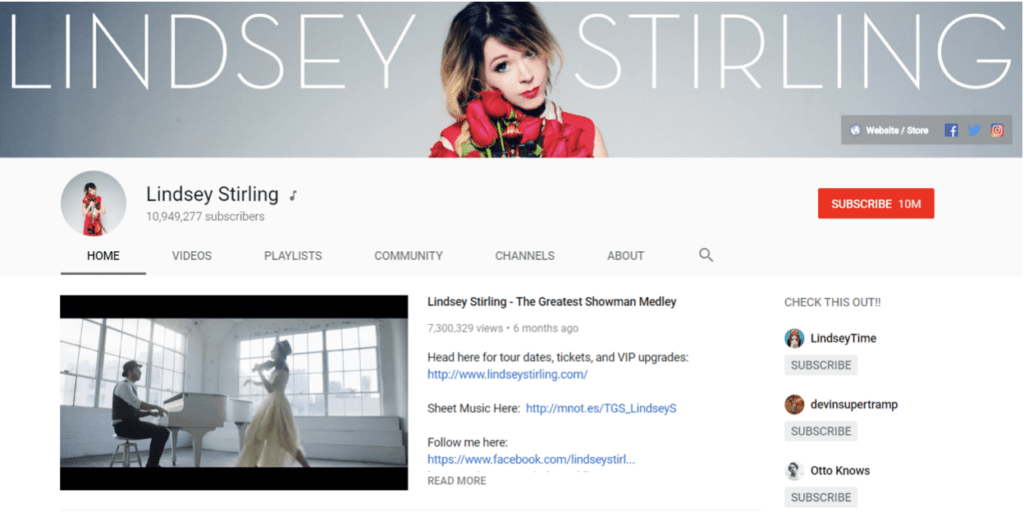
Task: Open the mnot.es sheet music link
Action: (x=601, y=409)
